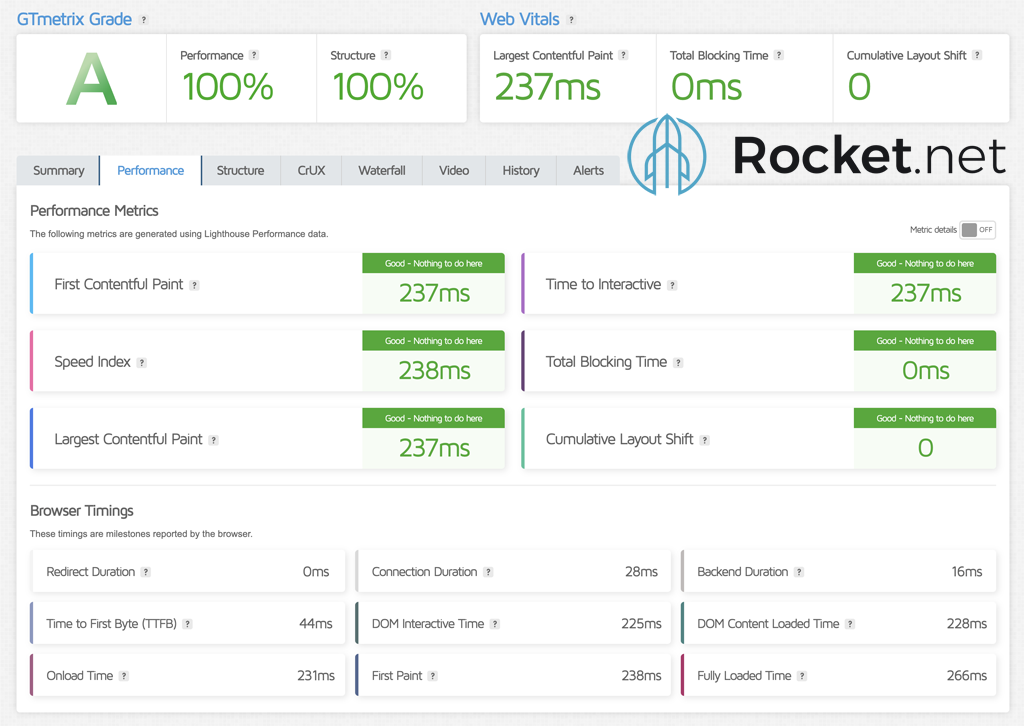Screen dimensions: 1024x726
Task: Click Fully Loaded Time help icon
Action: click(x=802, y=676)
